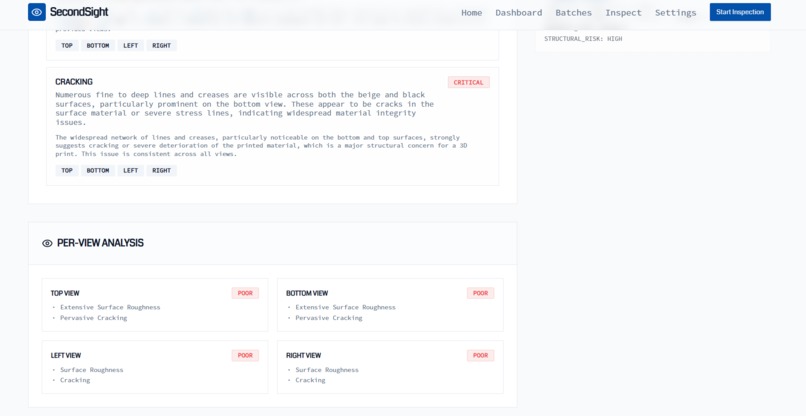The image size is (806, 416).
Task: Click the POOR badge on Left View
Action: [x=245, y=355]
